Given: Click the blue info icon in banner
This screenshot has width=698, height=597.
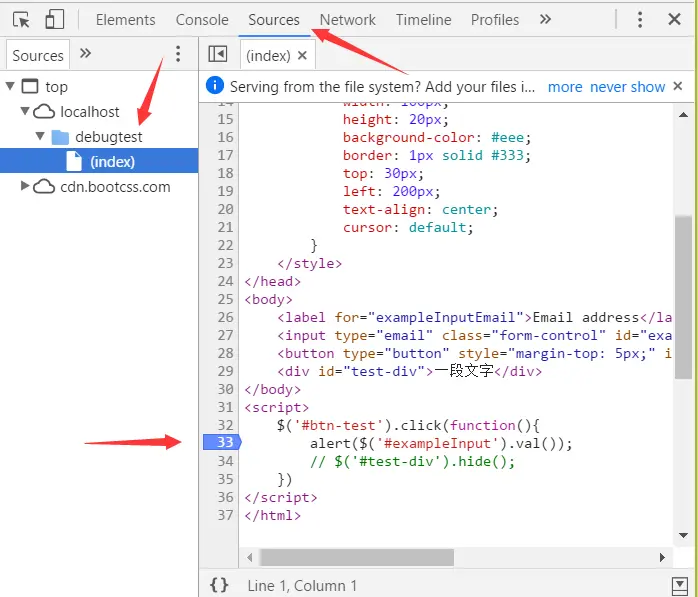Looking at the screenshot, I should (x=215, y=85).
